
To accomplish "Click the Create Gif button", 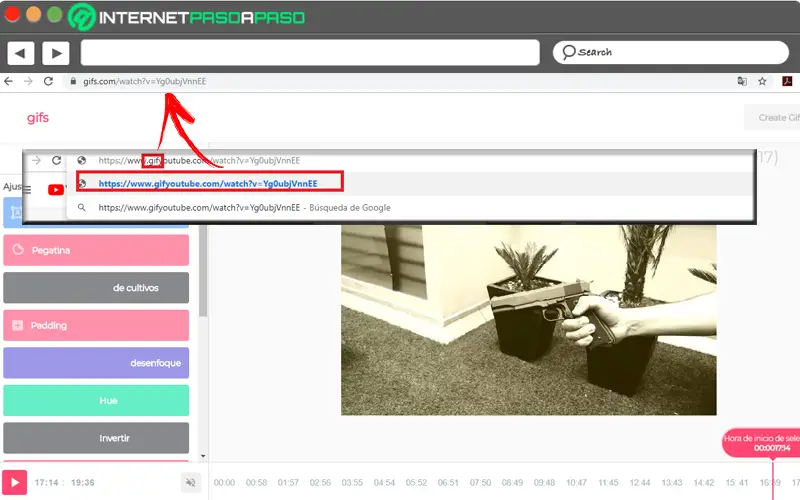I will [x=772, y=117].
